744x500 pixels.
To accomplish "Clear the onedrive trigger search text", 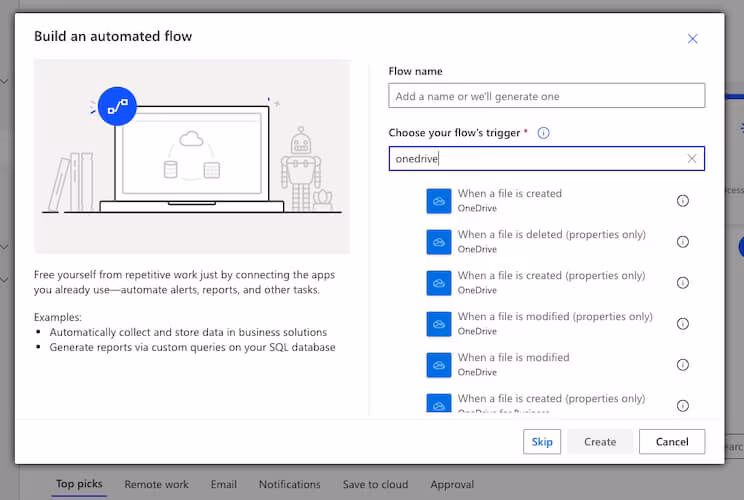I will point(692,158).
